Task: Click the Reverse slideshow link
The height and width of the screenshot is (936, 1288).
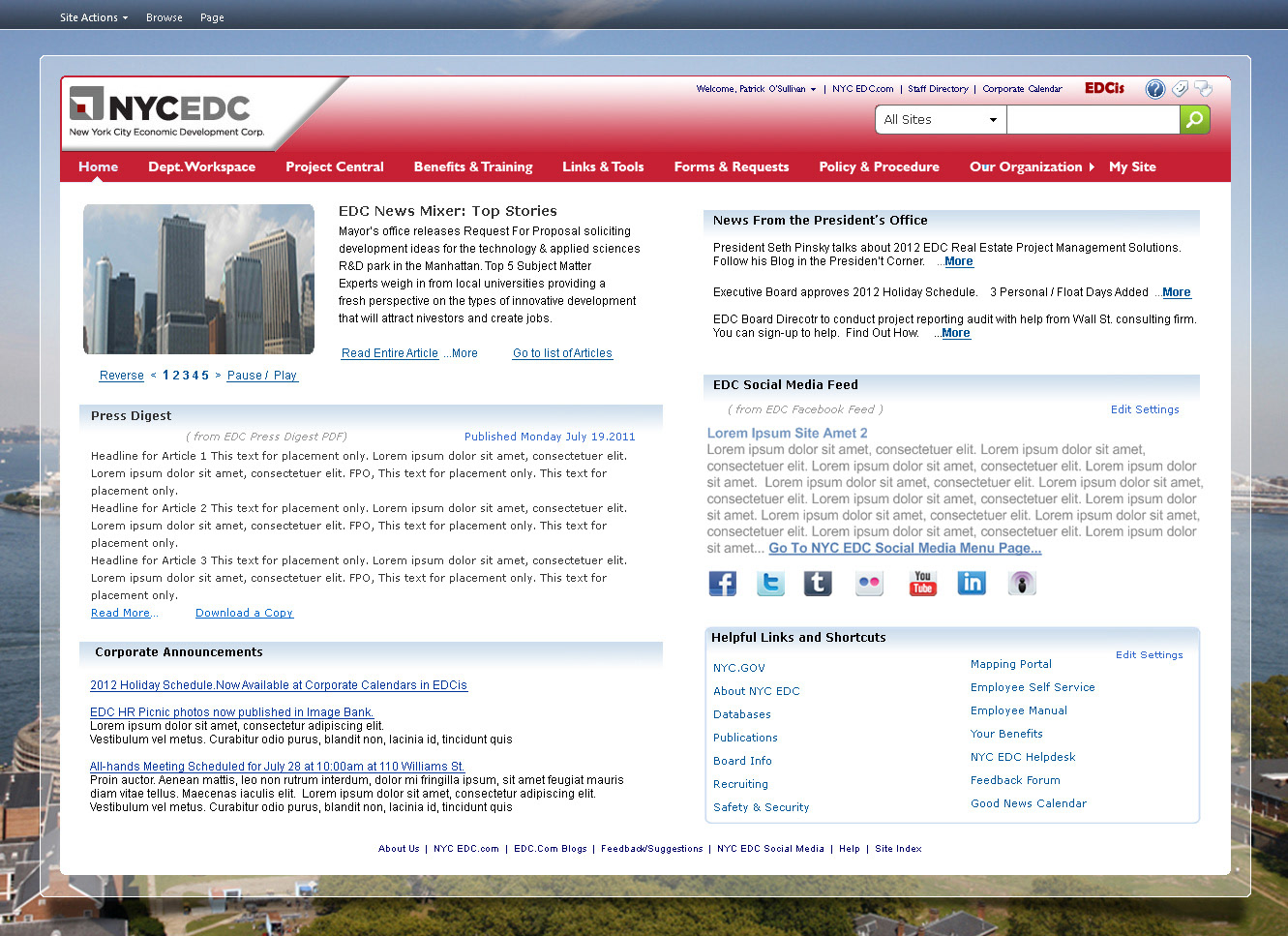Action: click(x=122, y=376)
